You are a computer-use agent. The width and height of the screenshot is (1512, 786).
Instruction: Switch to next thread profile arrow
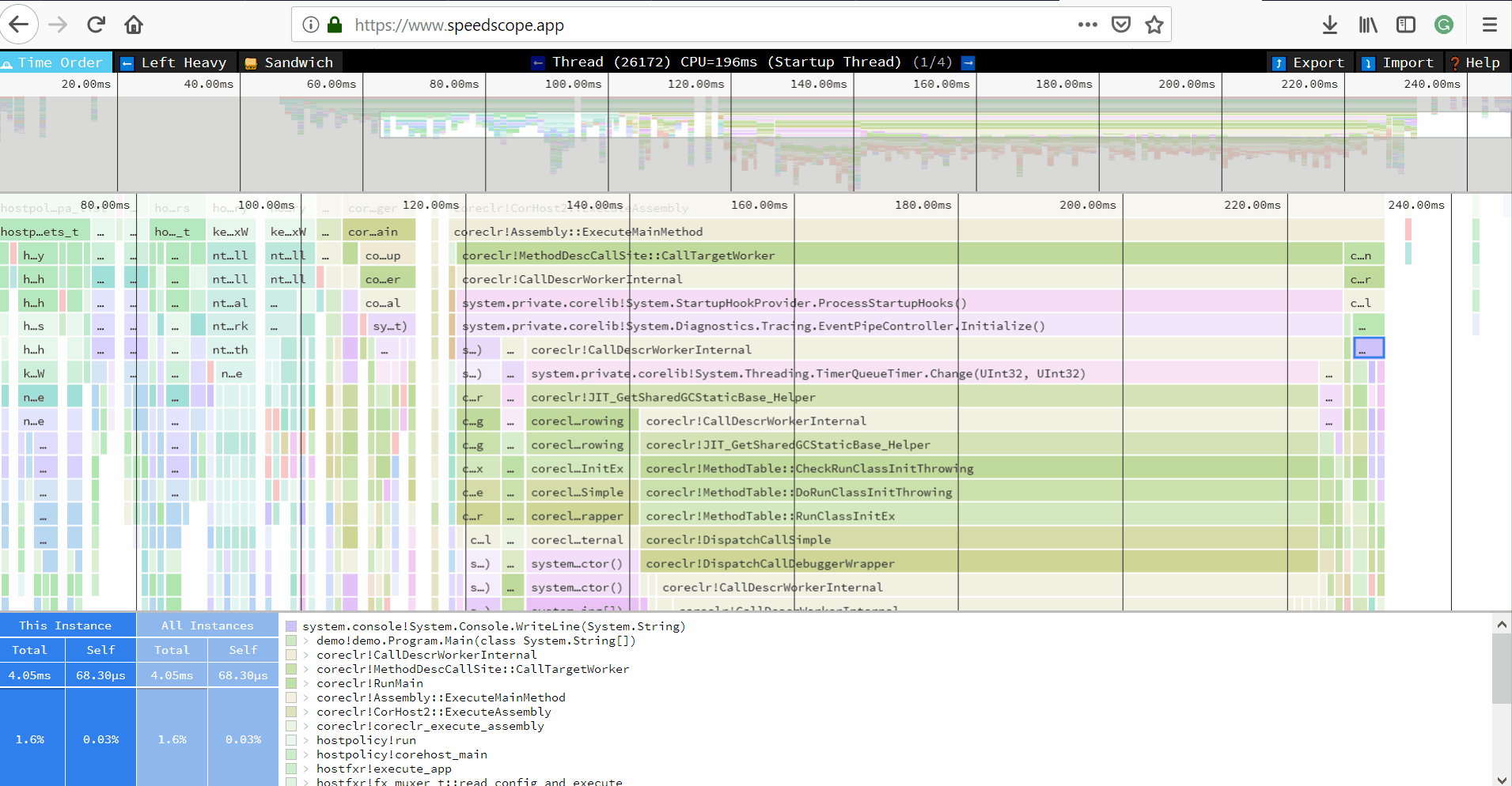click(968, 62)
